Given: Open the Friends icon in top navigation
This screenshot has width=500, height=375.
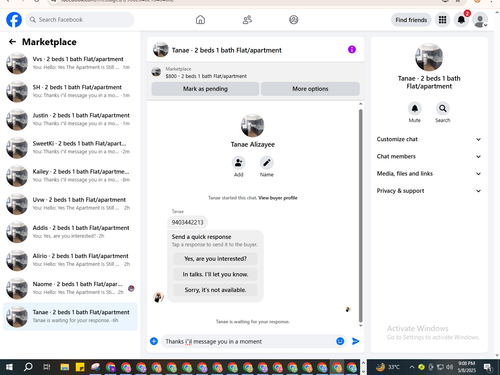Looking at the screenshot, I should 247,20.
